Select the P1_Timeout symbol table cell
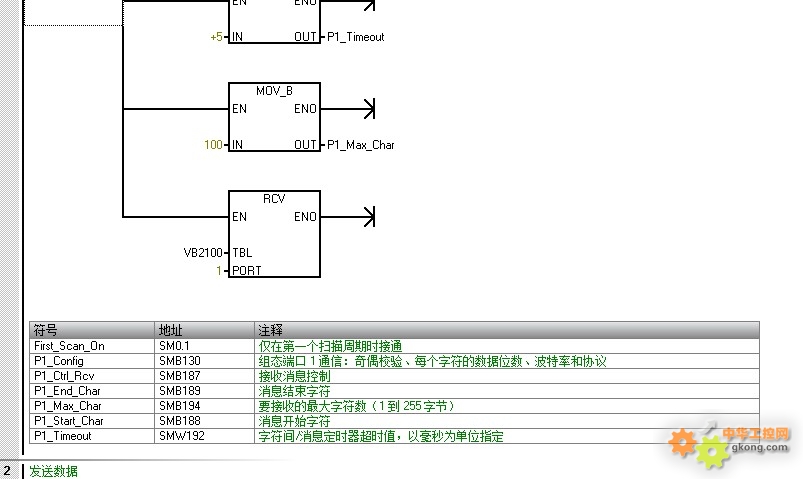 tap(92, 436)
